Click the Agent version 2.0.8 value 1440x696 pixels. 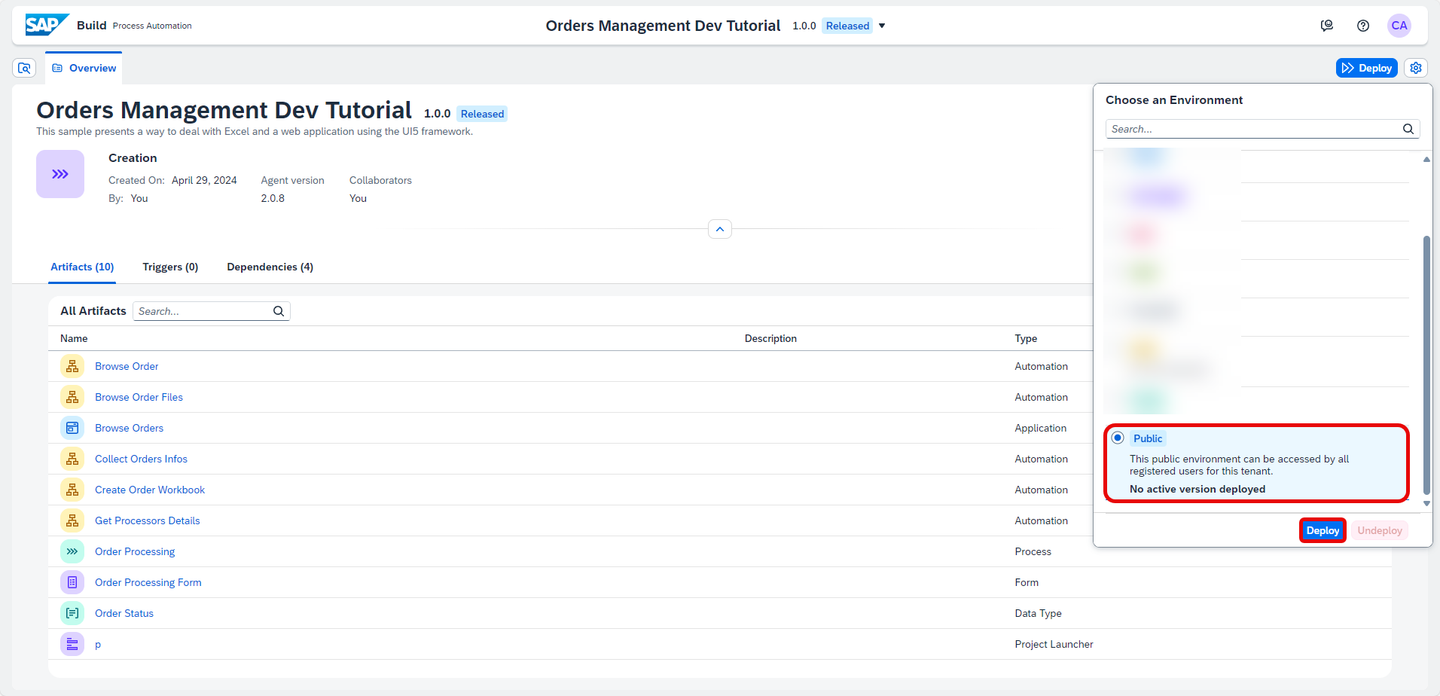coord(273,198)
